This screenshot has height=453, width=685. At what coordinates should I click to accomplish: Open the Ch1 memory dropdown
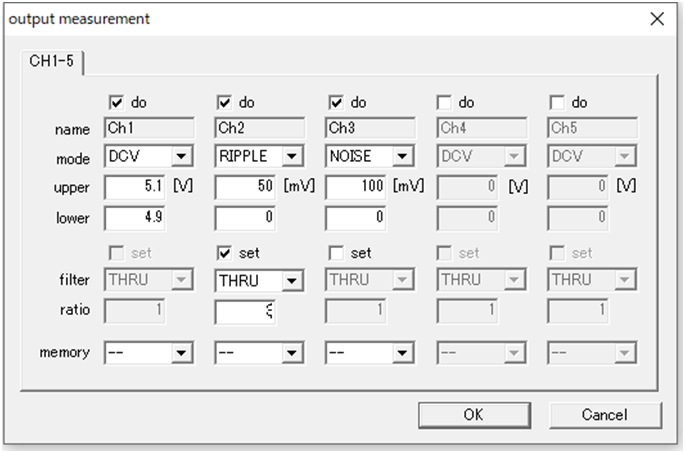pyautogui.click(x=181, y=352)
